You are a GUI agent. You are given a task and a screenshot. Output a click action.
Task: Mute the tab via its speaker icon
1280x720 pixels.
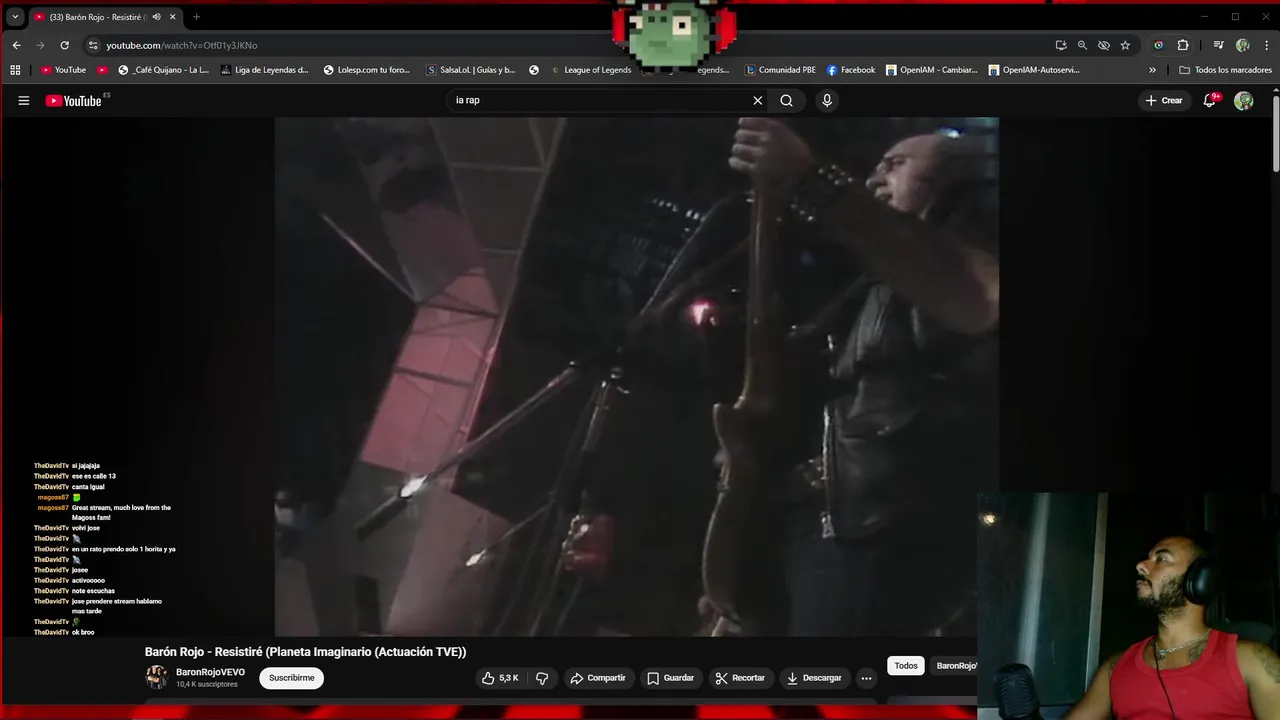pyautogui.click(x=156, y=17)
